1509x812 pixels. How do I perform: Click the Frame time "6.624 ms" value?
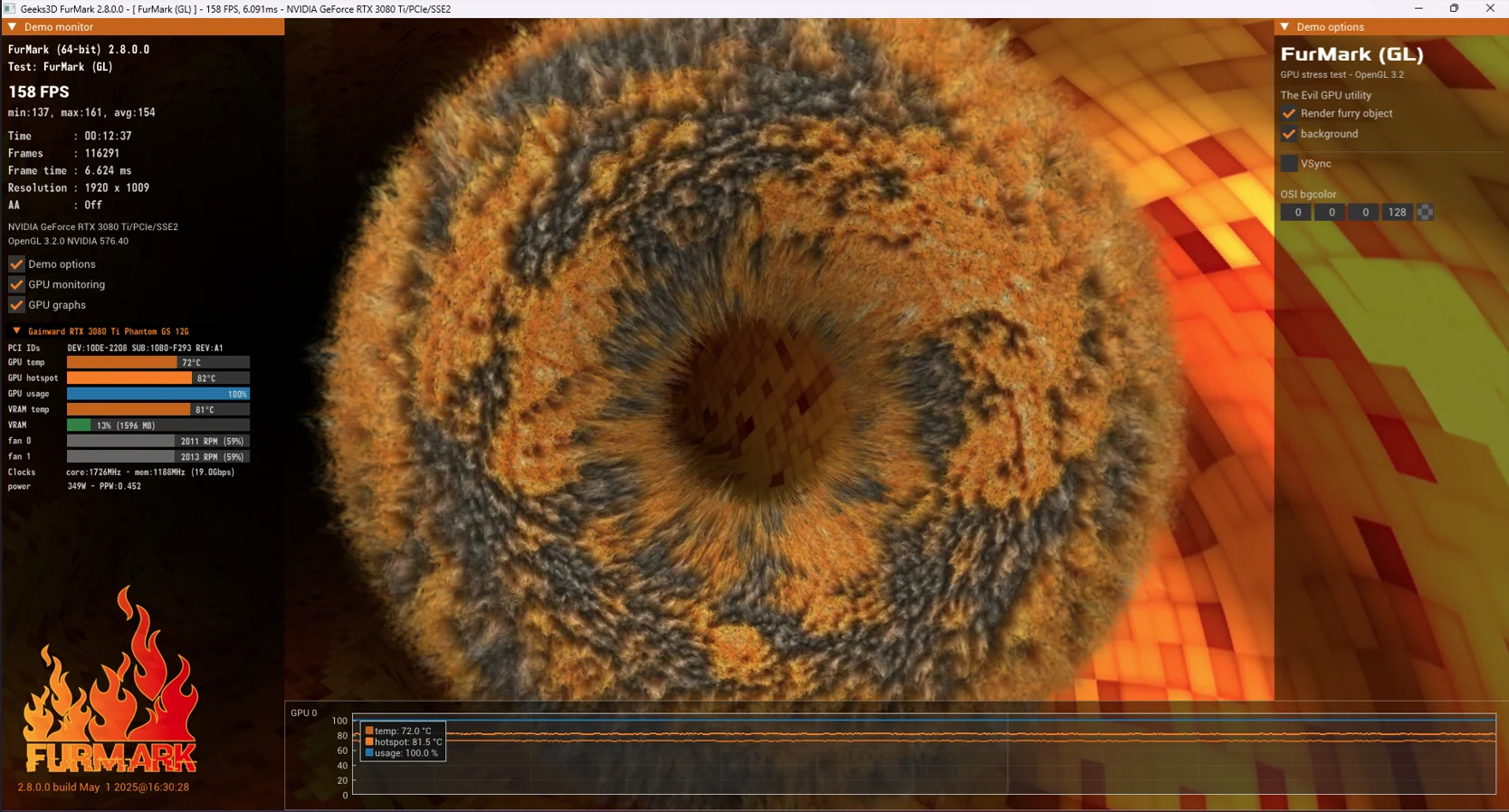[x=108, y=170]
